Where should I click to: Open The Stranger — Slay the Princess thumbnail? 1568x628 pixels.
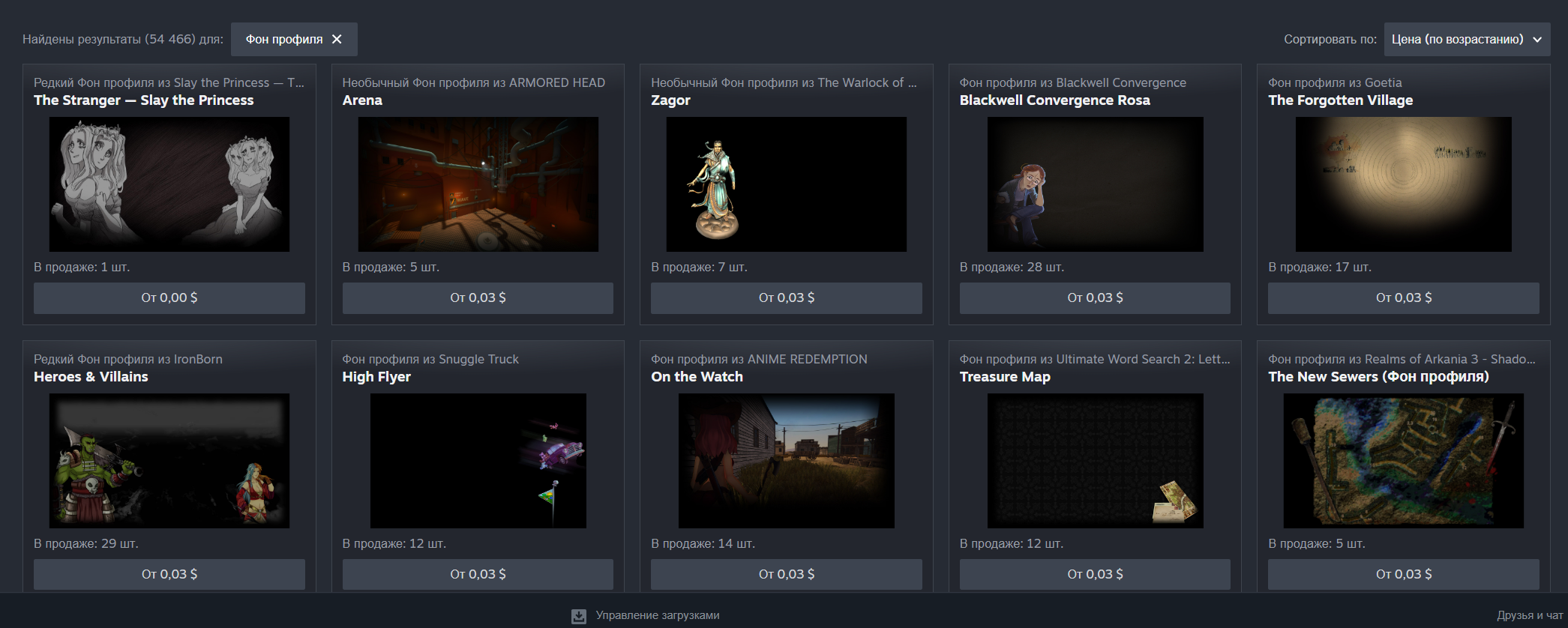(169, 184)
